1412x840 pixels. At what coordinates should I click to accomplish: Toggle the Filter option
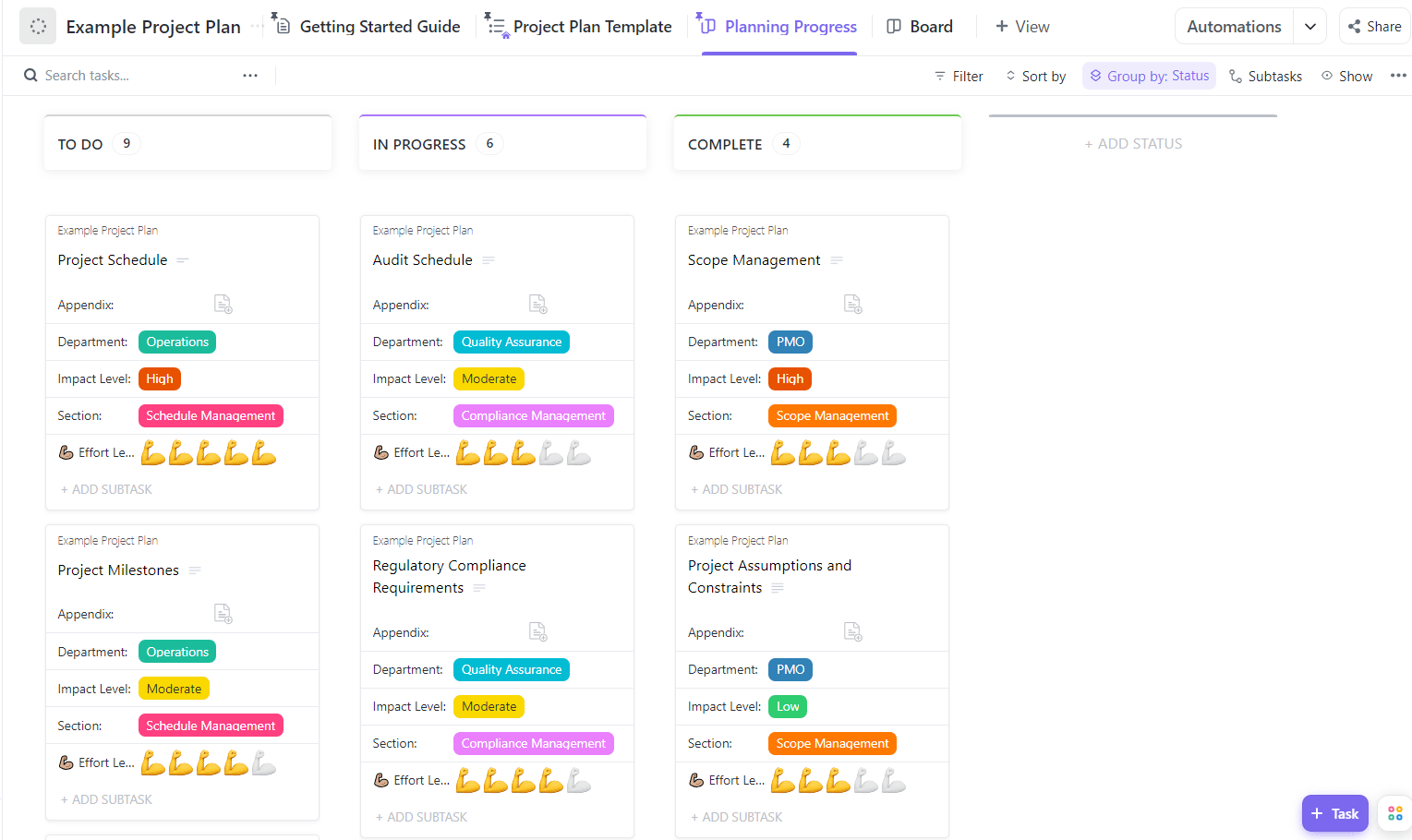(959, 76)
